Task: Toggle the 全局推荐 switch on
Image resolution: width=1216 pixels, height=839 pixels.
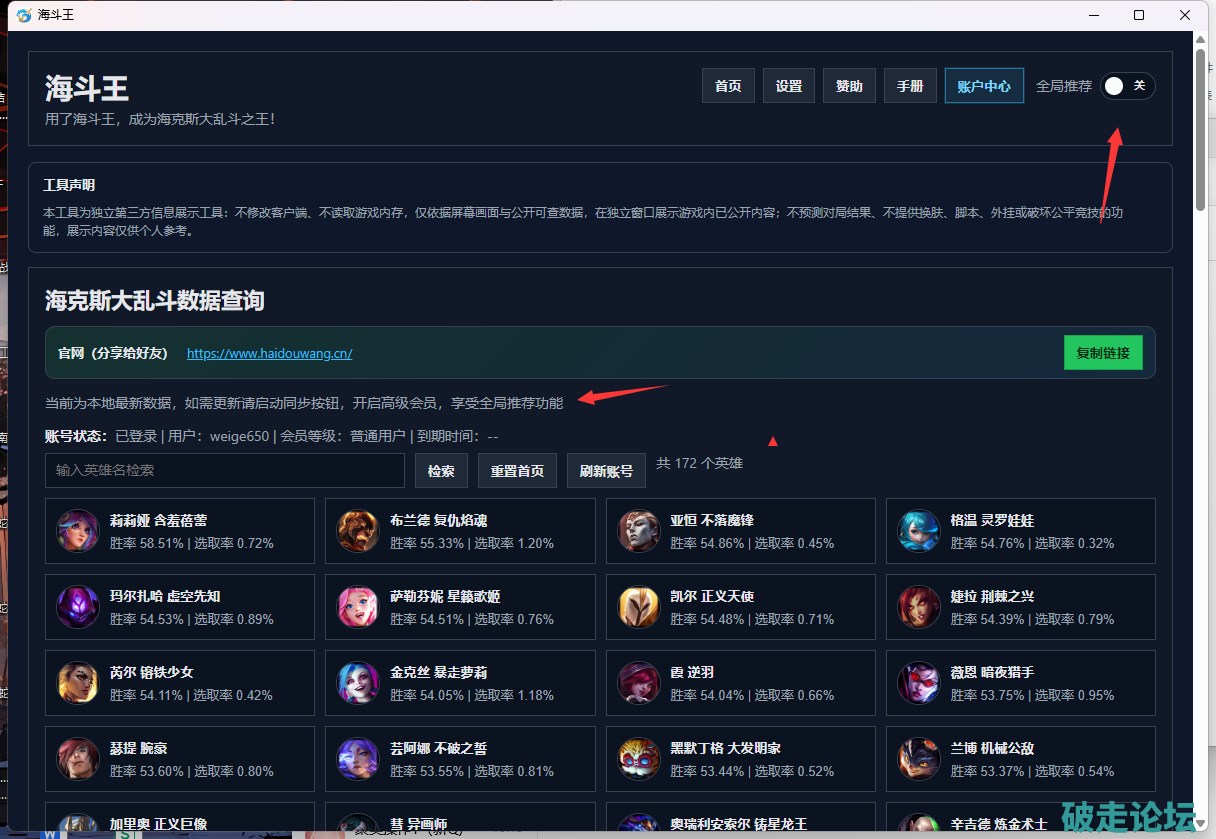Action: [x=1127, y=86]
